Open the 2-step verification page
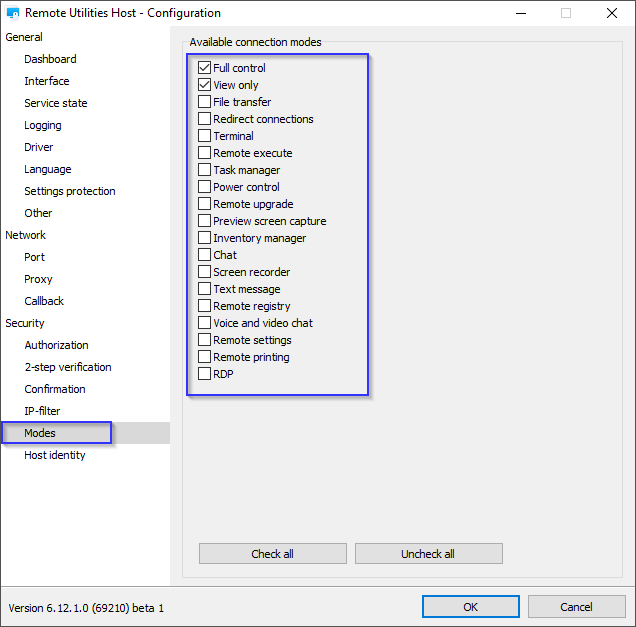Screen dimensions: 636x627 (68, 367)
